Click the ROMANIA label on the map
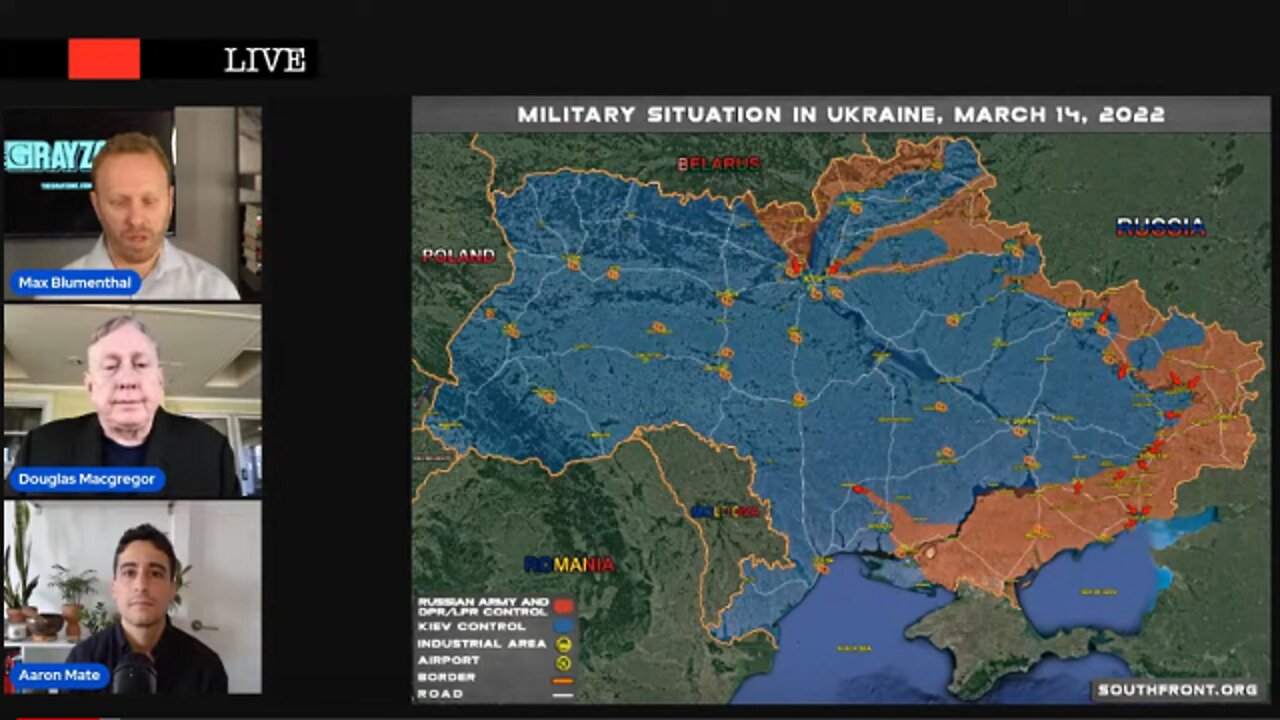The image size is (1280, 720). point(569,565)
